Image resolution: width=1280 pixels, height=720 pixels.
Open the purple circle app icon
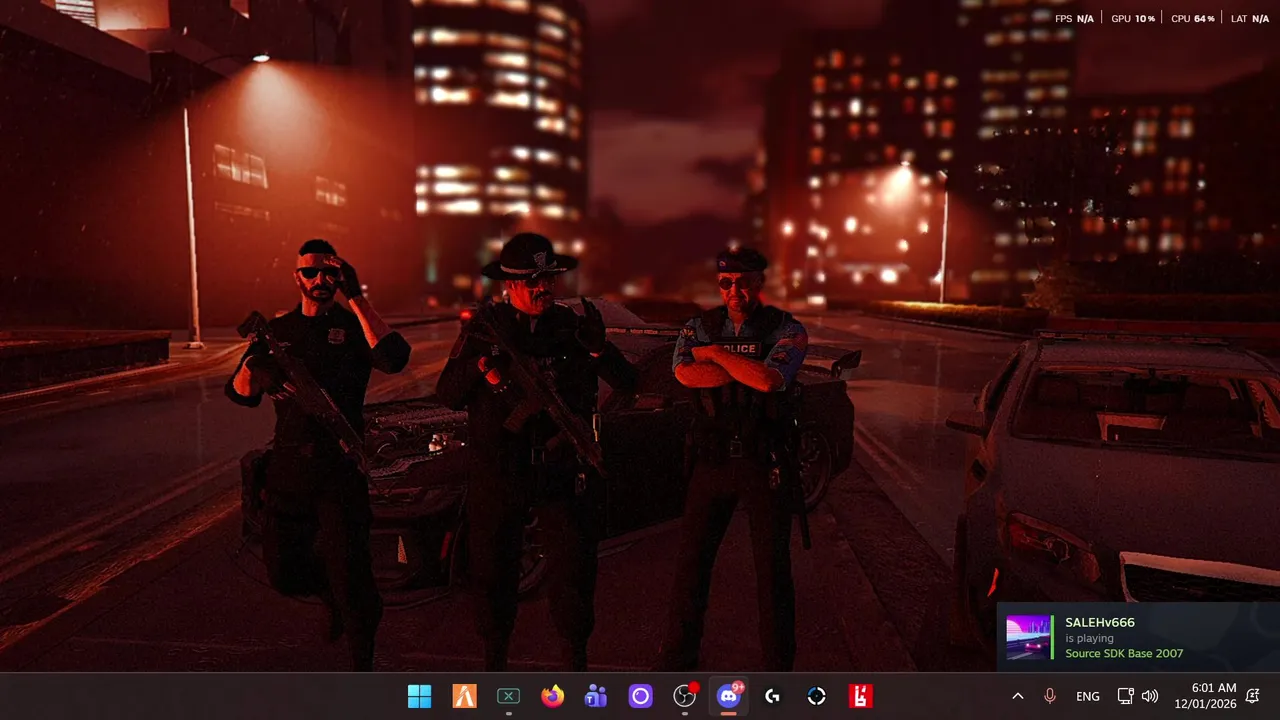pos(640,696)
